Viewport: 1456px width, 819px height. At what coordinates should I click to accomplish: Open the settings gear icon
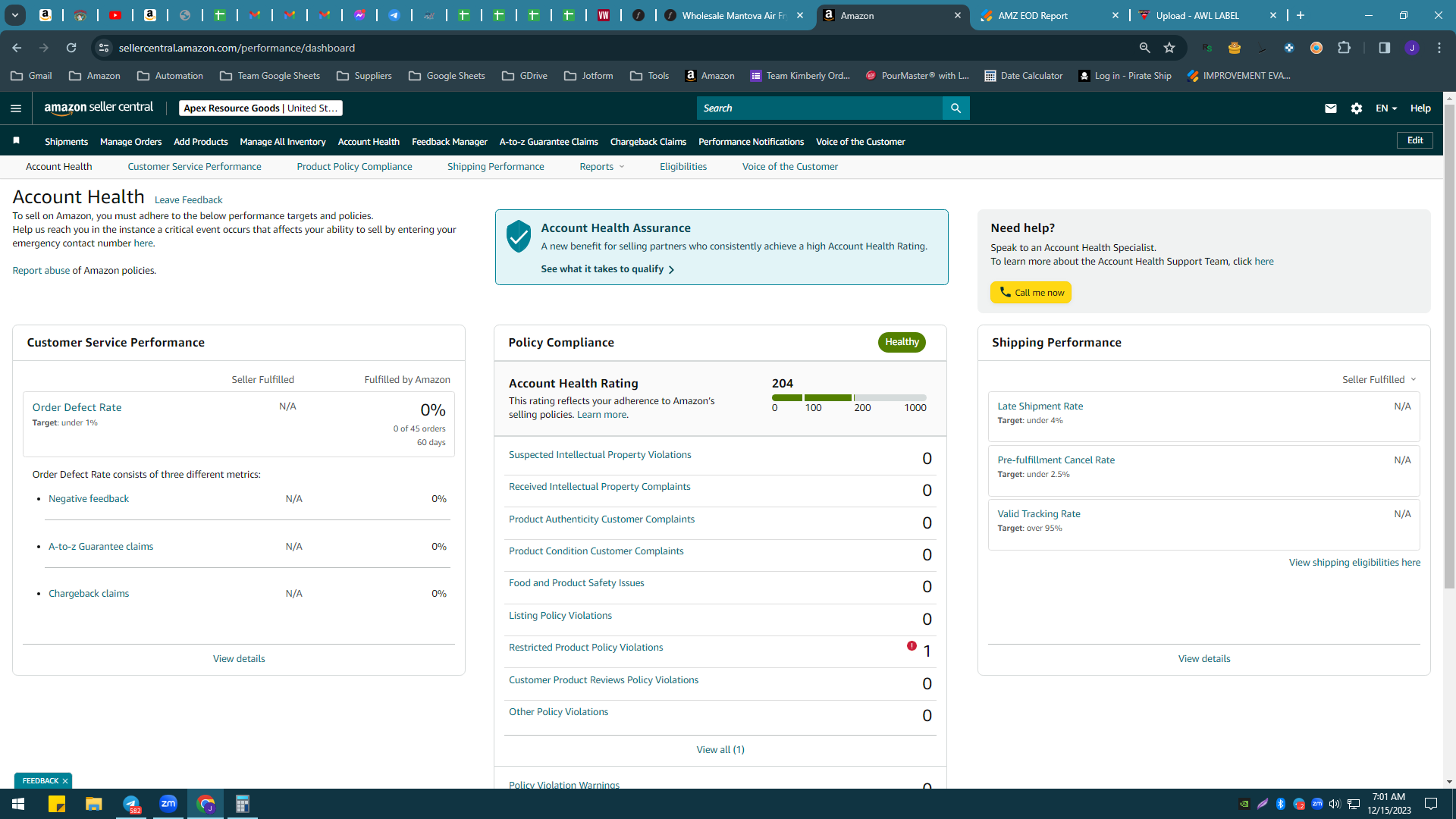[1357, 108]
